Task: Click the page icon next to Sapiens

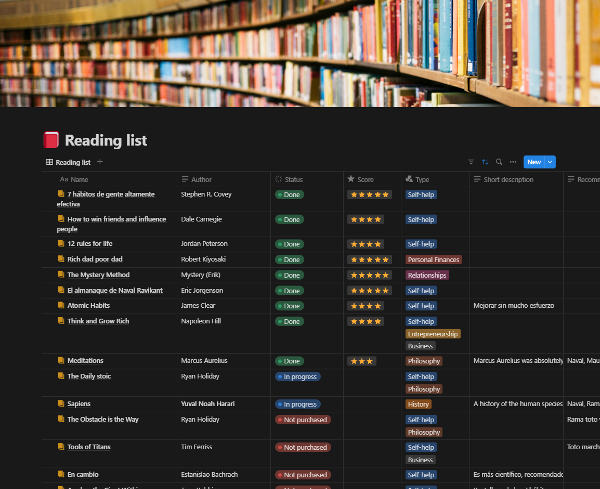Action: point(61,404)
